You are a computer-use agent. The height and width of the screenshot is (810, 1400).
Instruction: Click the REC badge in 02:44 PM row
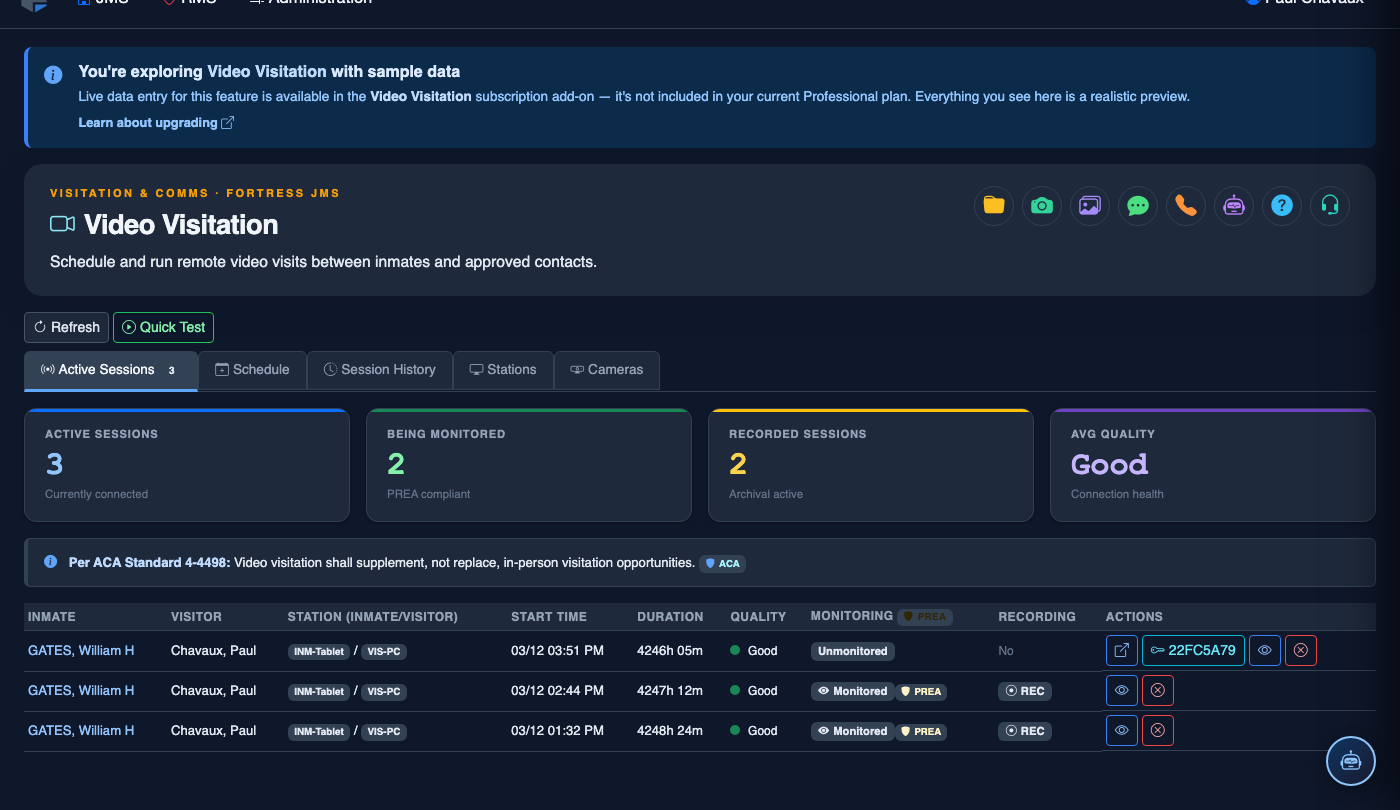pyautogui.click(x=1025, y=691)
